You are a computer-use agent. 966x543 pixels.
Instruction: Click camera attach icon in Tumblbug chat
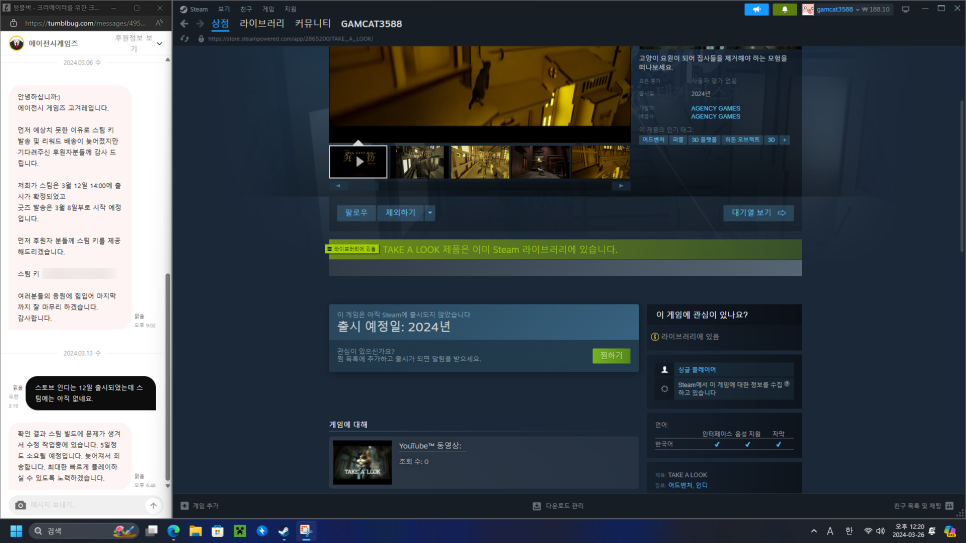(20, 505)
